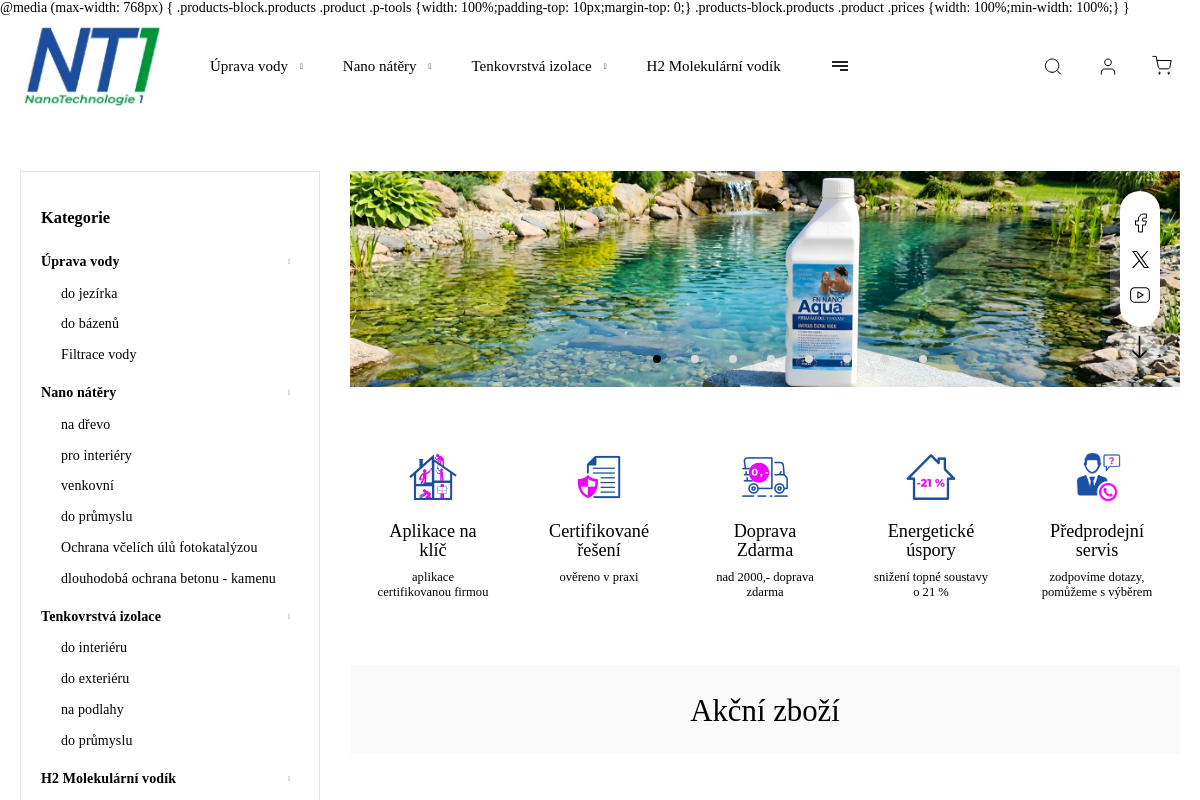Open the NT1 NanoTechnologie logo homepage

[x=92, y=66]
